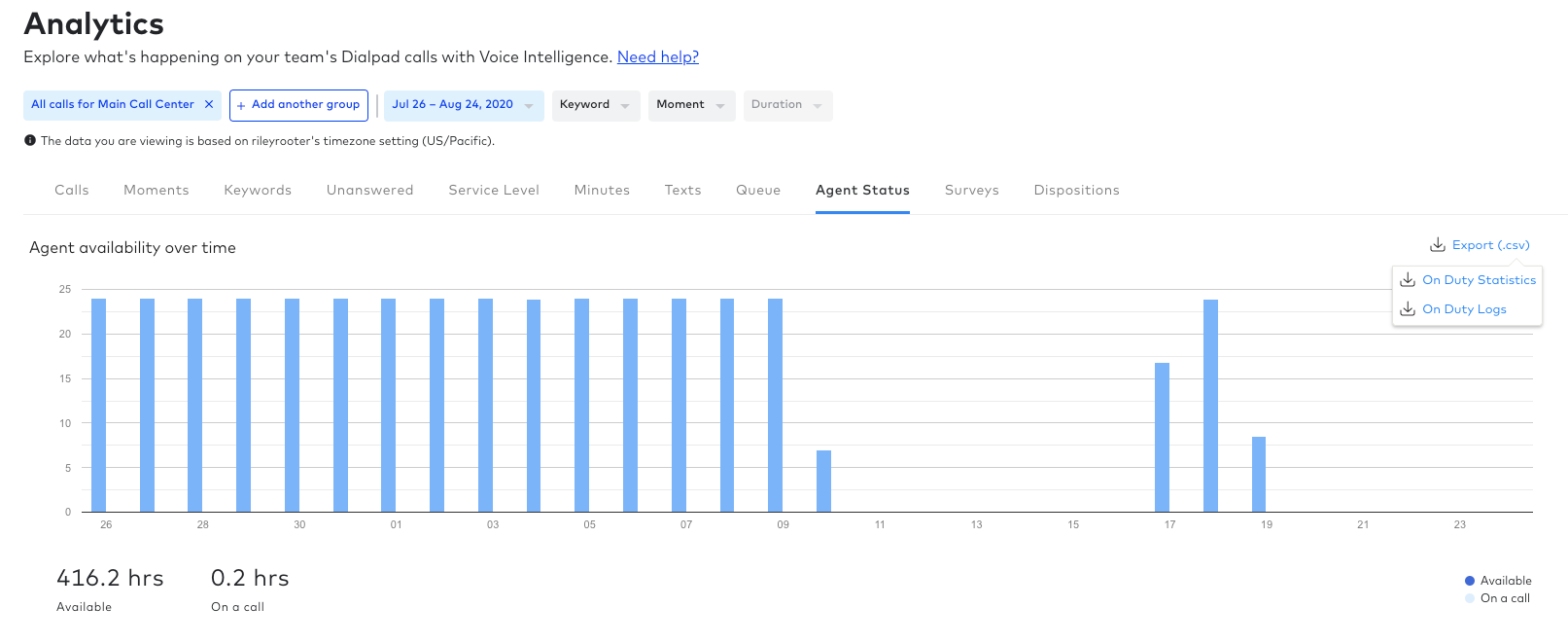Click the Need help? link

click(x=658, y=56)
